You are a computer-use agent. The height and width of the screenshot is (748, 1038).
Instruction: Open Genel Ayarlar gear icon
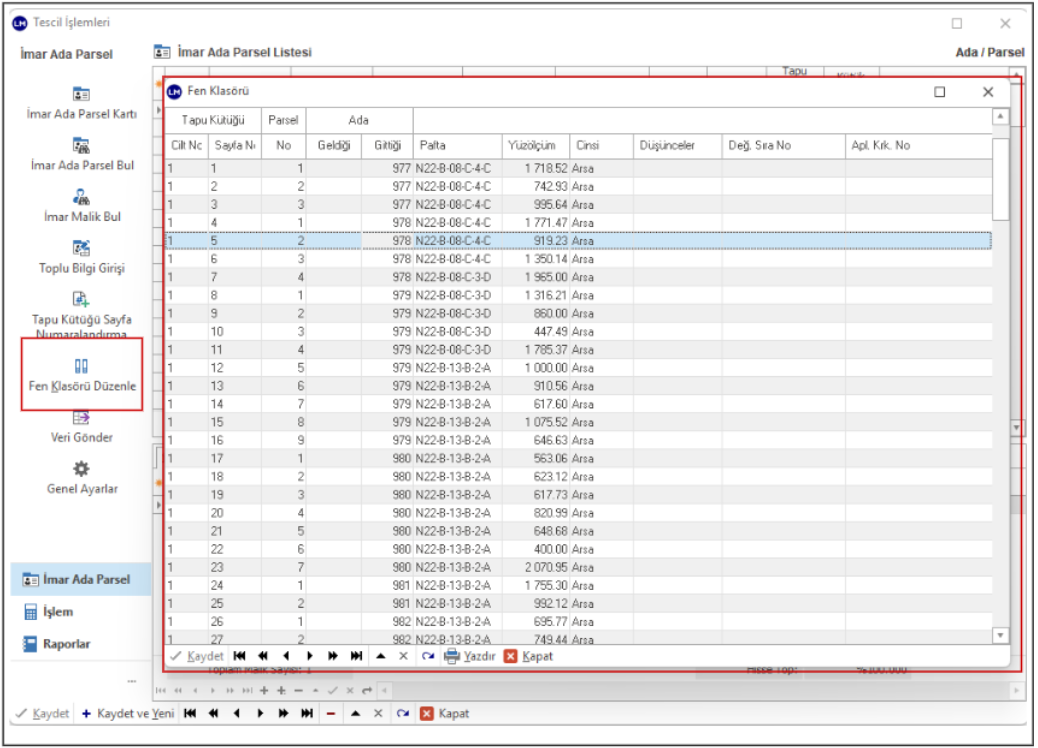pos(82,469)
